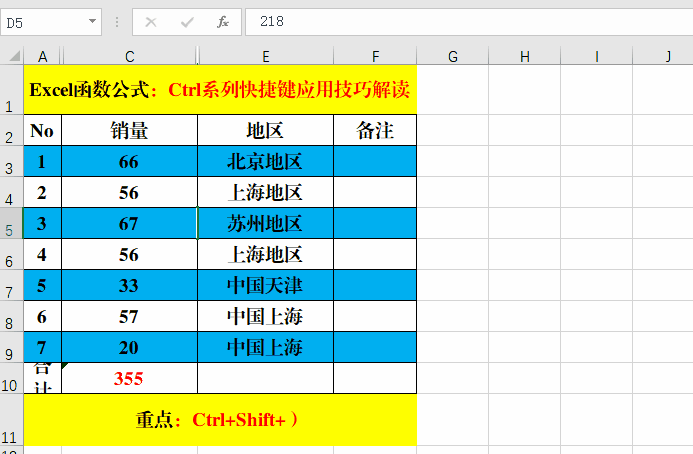
Task: Click the '重点：Ctrl+Shift+ )' yellow cell
Action: coord(220,420)
